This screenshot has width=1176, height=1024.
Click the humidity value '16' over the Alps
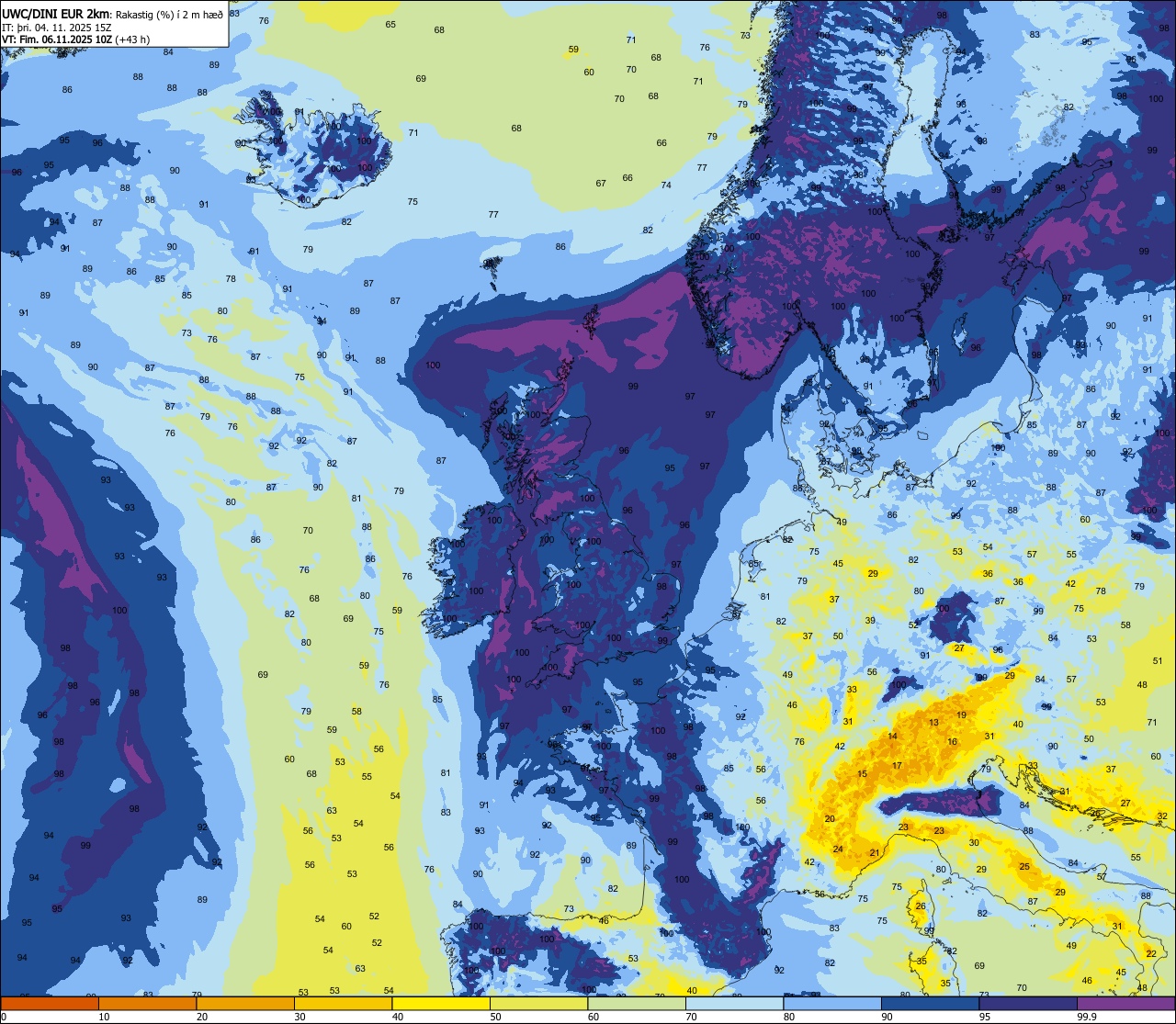coord(953,742)
